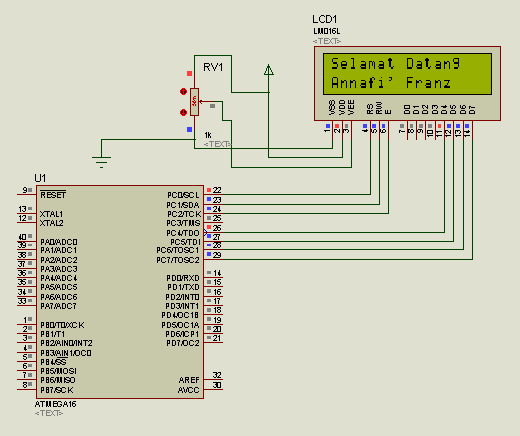Screen dimensions: 520x436
Task: Click the VSS pin label on LCD1
Action: point(332,107)
